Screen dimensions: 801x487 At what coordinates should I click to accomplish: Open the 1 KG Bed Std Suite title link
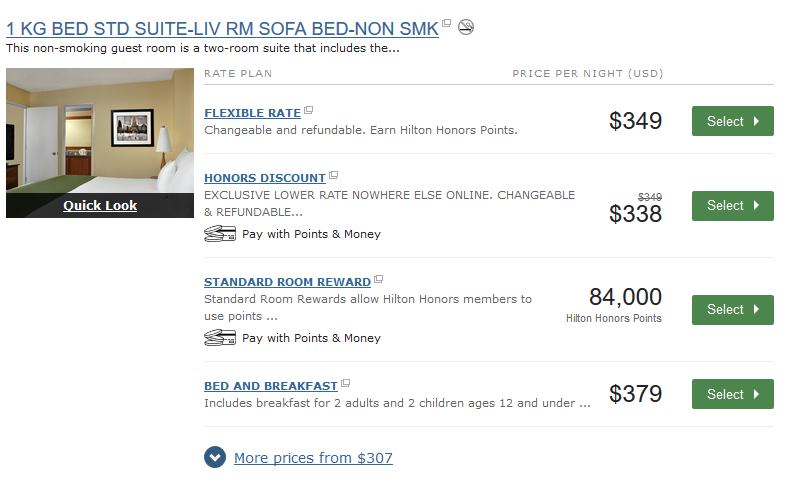pyautogui.click(x=222, y=29)
